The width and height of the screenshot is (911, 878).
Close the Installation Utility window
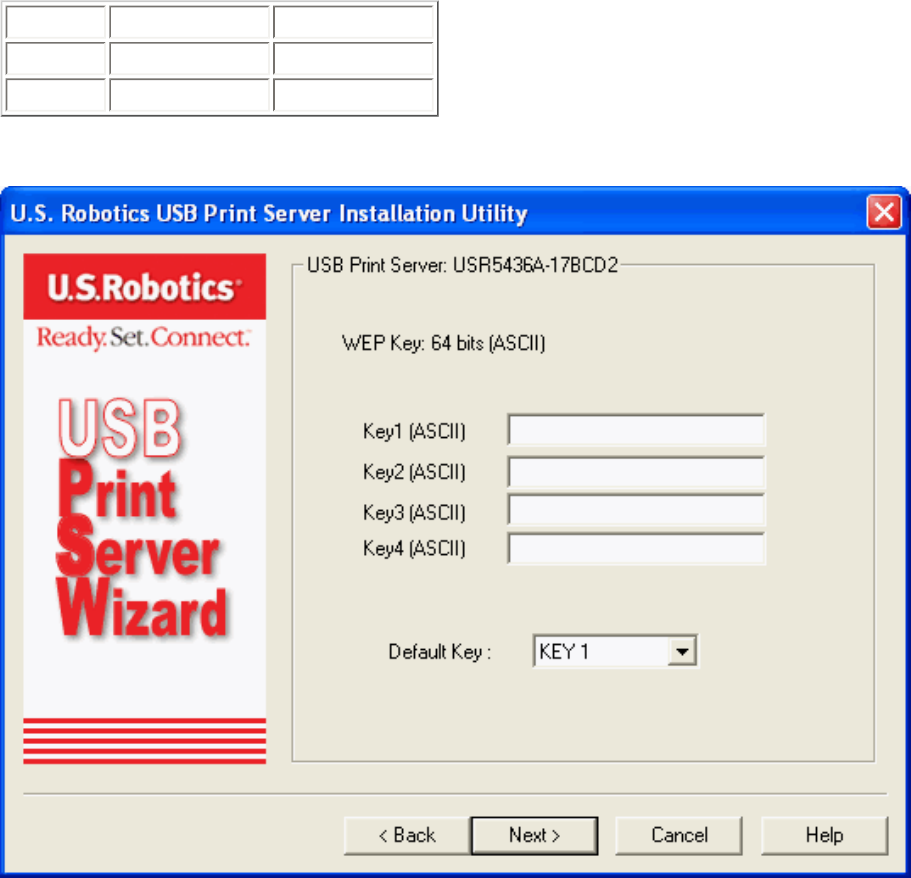884,212
